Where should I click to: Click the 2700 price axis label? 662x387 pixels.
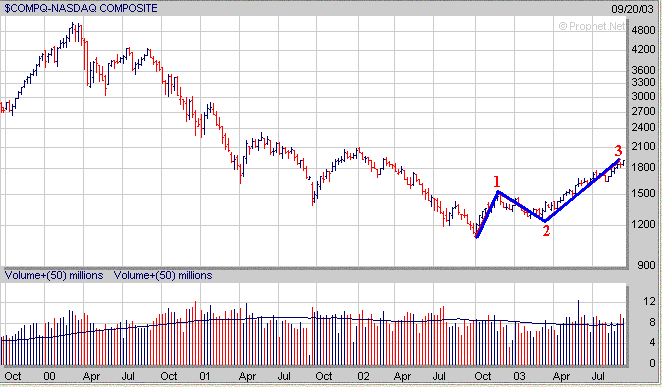643,111
